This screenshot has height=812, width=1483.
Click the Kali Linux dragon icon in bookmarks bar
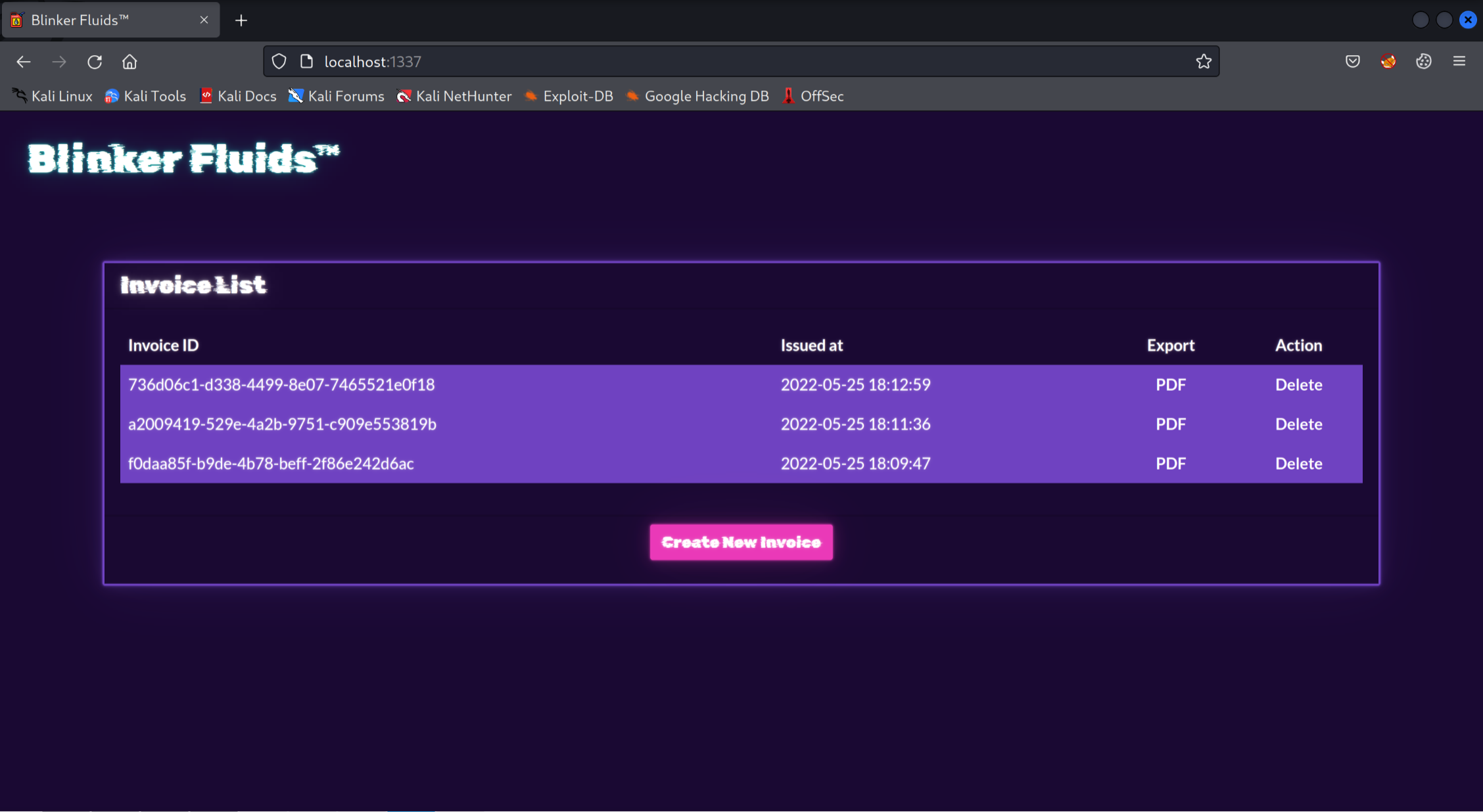tap(18, 95)
